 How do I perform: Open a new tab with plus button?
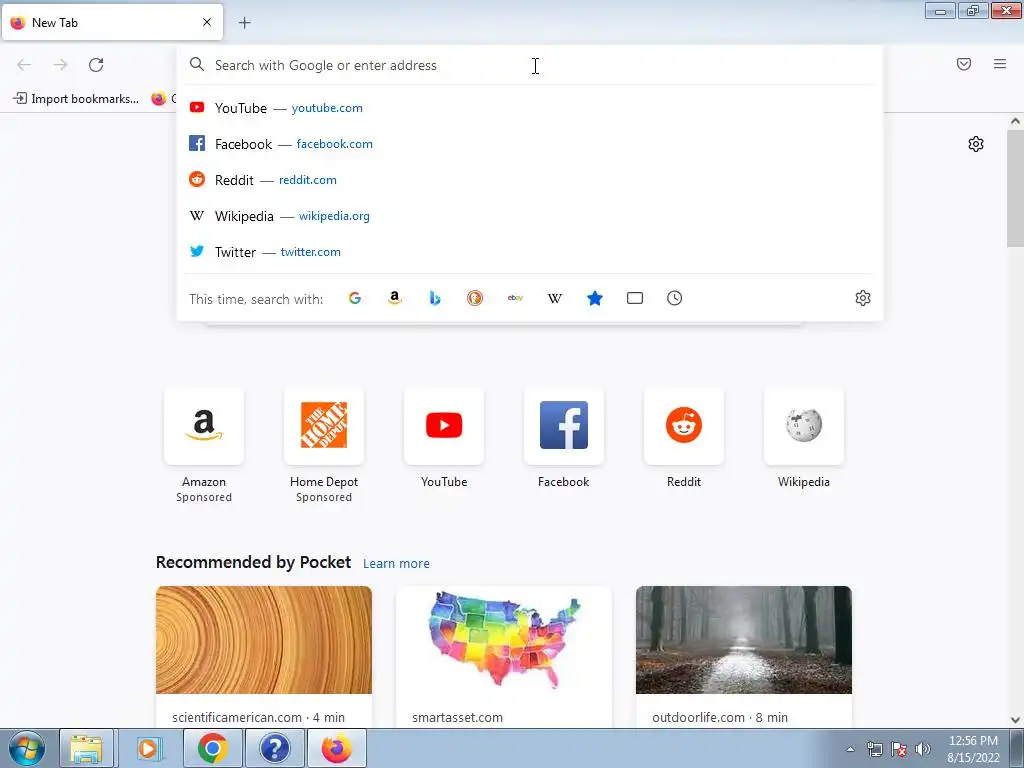[244, 23]
